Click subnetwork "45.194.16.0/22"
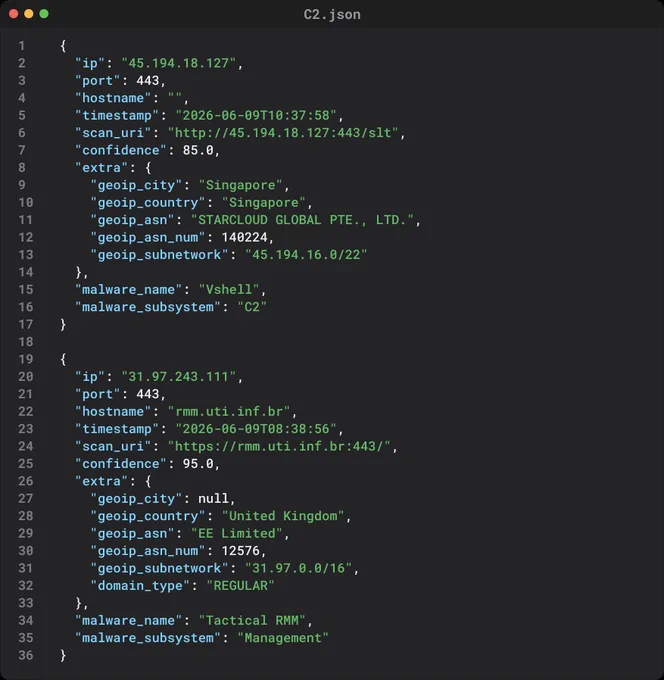 point(306,255)
